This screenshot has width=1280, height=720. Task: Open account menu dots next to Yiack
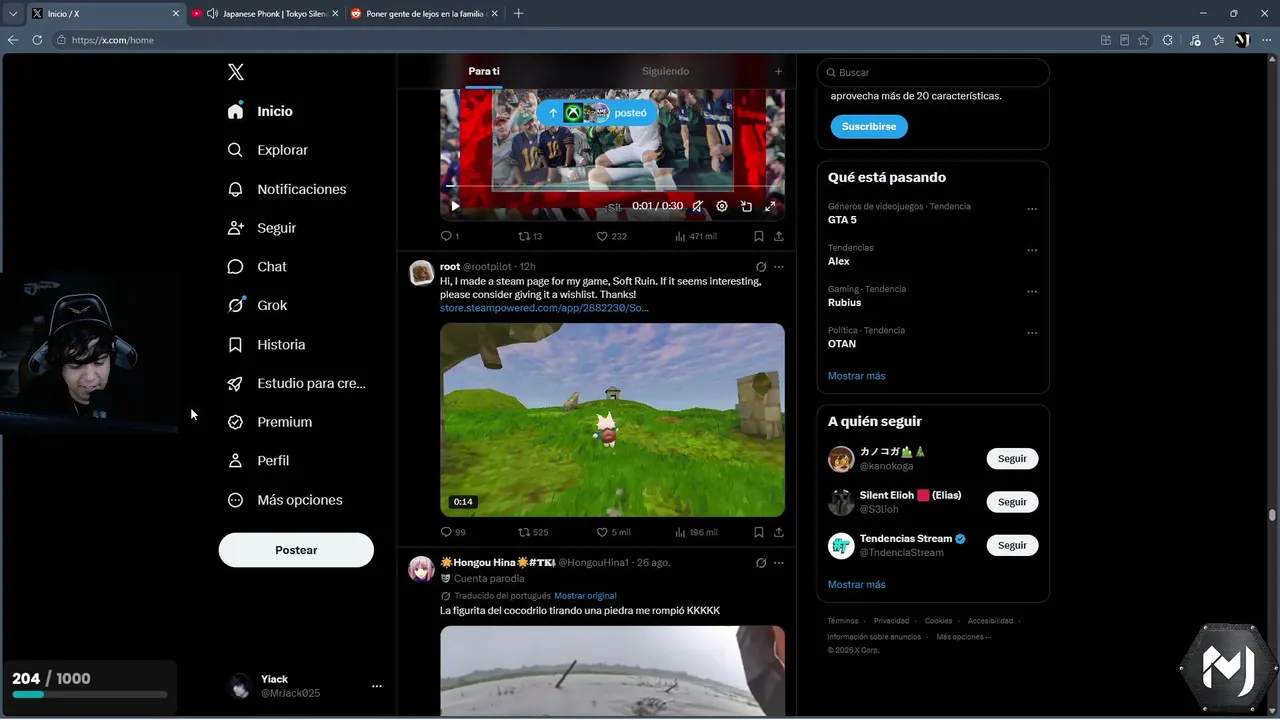[x=377, y=686]
